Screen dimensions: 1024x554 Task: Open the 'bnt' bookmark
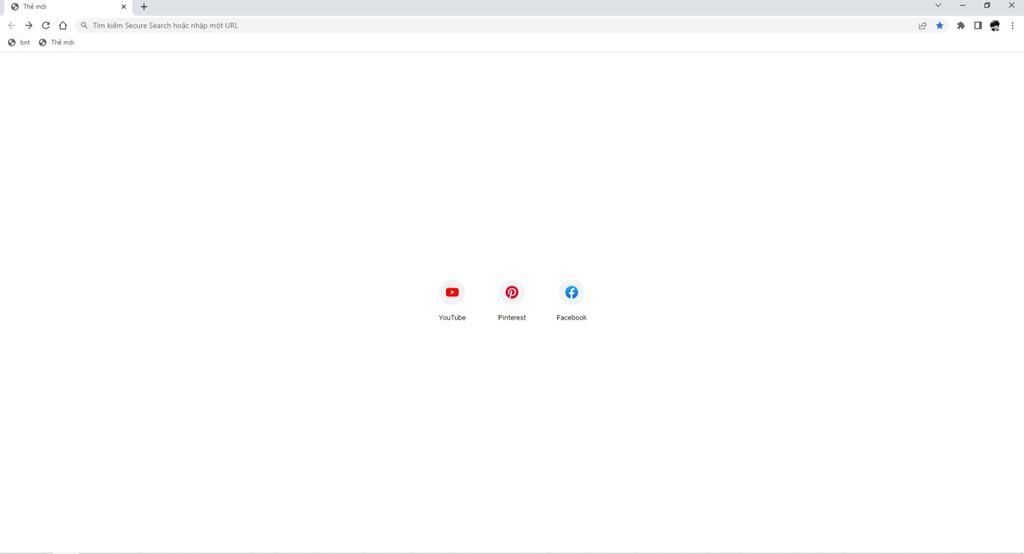pyautogui.click(x=19, y=42)
